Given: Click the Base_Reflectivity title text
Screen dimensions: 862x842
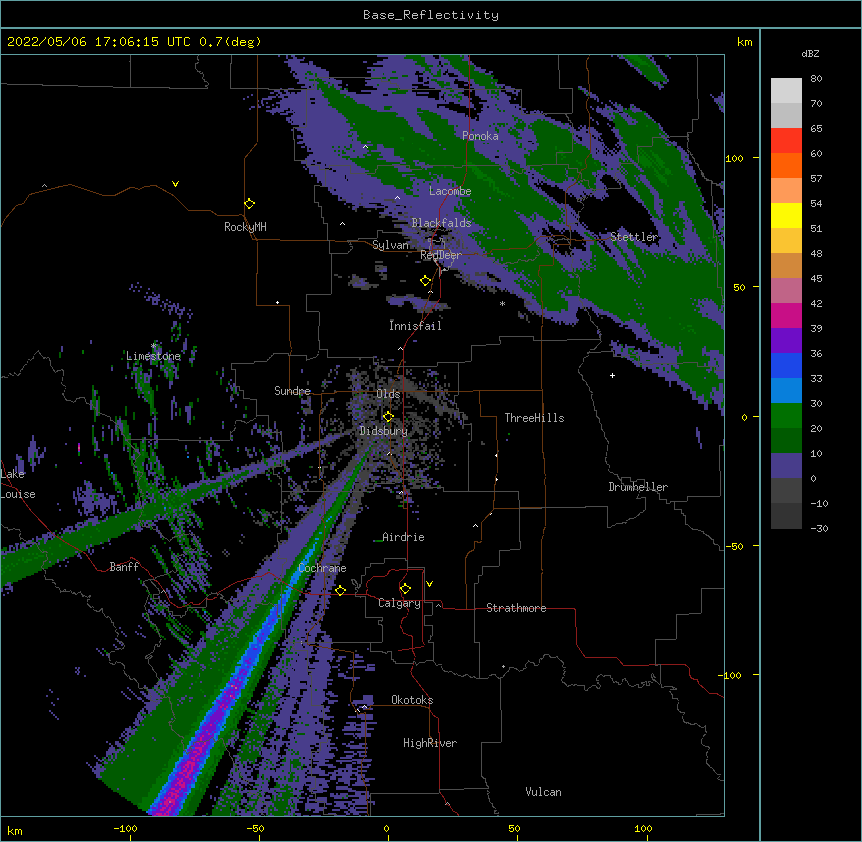Looking at the screenshot, I should 431,15.
